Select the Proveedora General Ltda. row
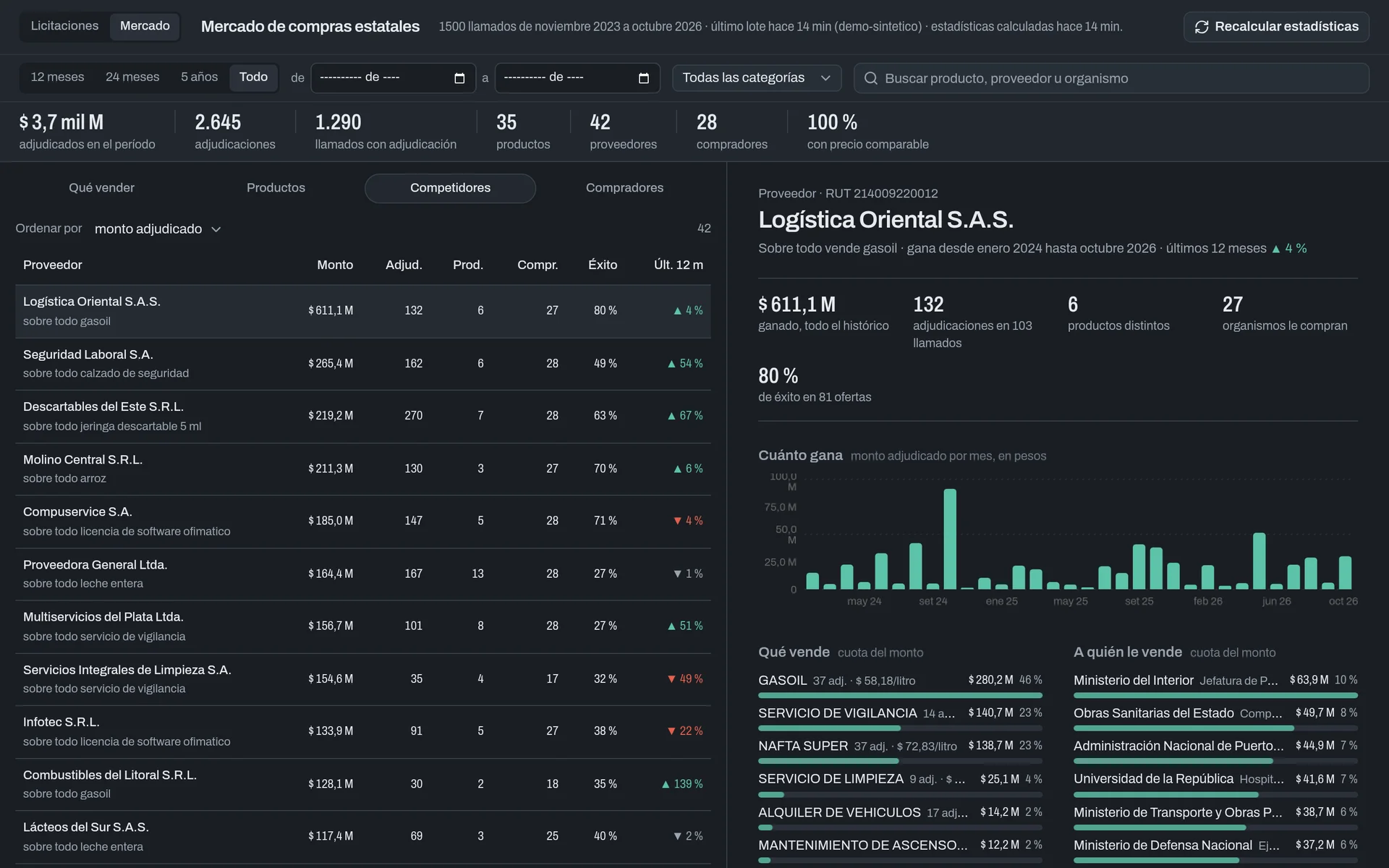The width and height of the screenshot is (1389, 868). tap(363, 574)
